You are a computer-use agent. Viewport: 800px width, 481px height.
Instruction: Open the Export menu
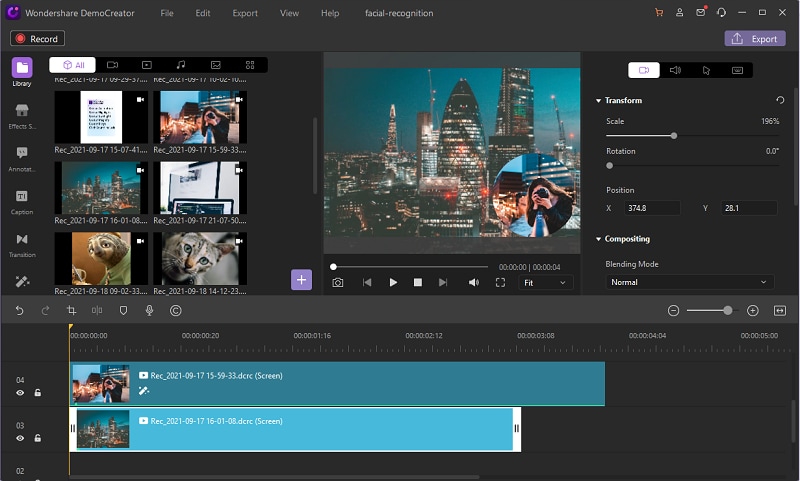244,13
